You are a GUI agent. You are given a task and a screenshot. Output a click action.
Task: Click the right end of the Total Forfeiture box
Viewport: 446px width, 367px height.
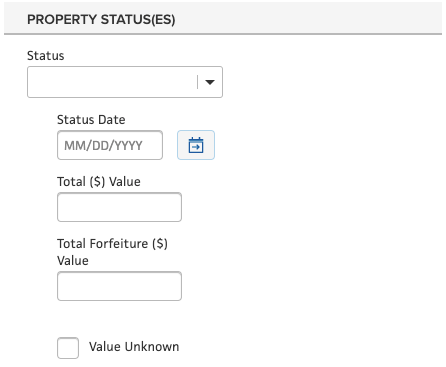click(173, 286)
